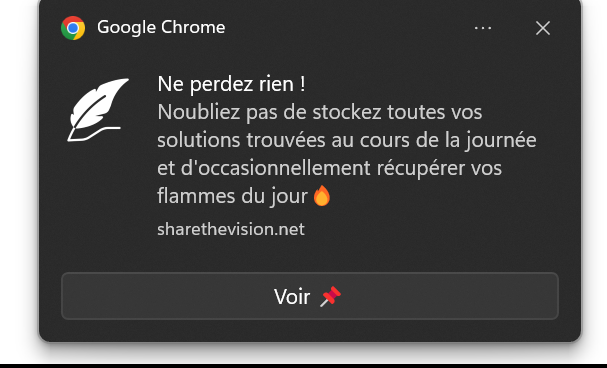Click the red pushpin emoji on Voir
The height and width of the screenshot is (368, 607).
(x=331, y=296)
